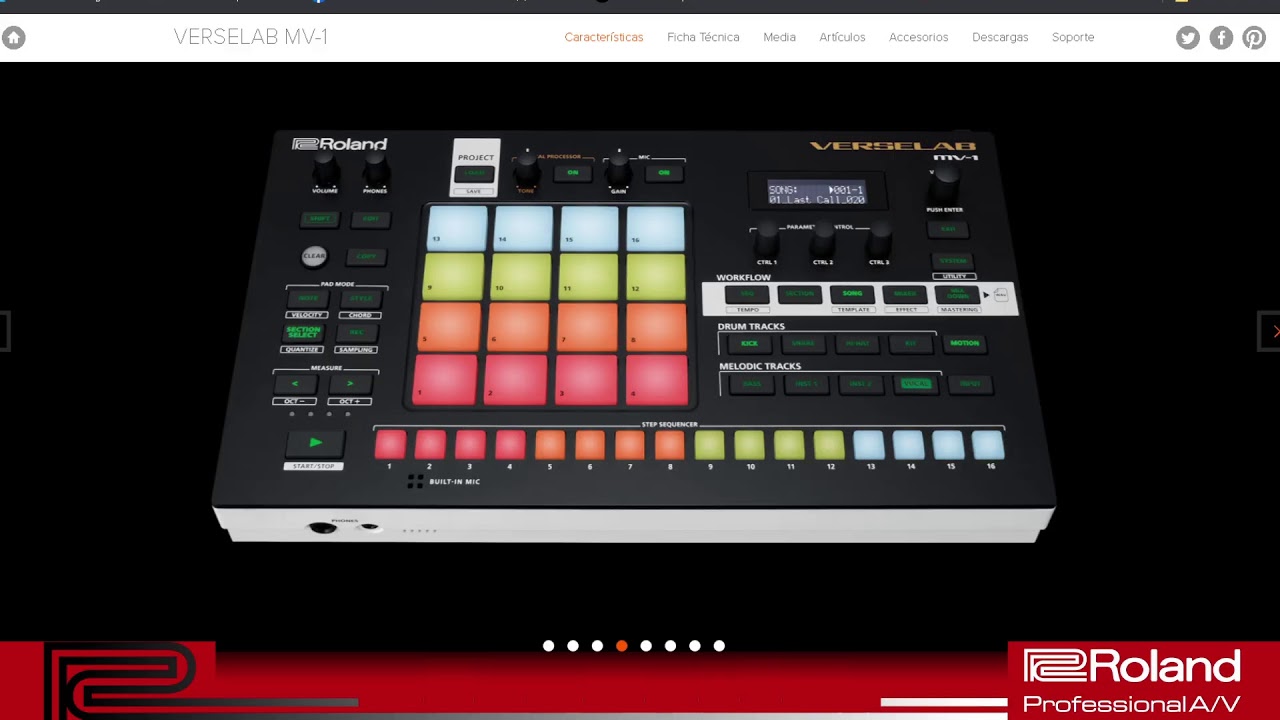
Task: Click step sequencer button 16
Action: pos(988,444)
